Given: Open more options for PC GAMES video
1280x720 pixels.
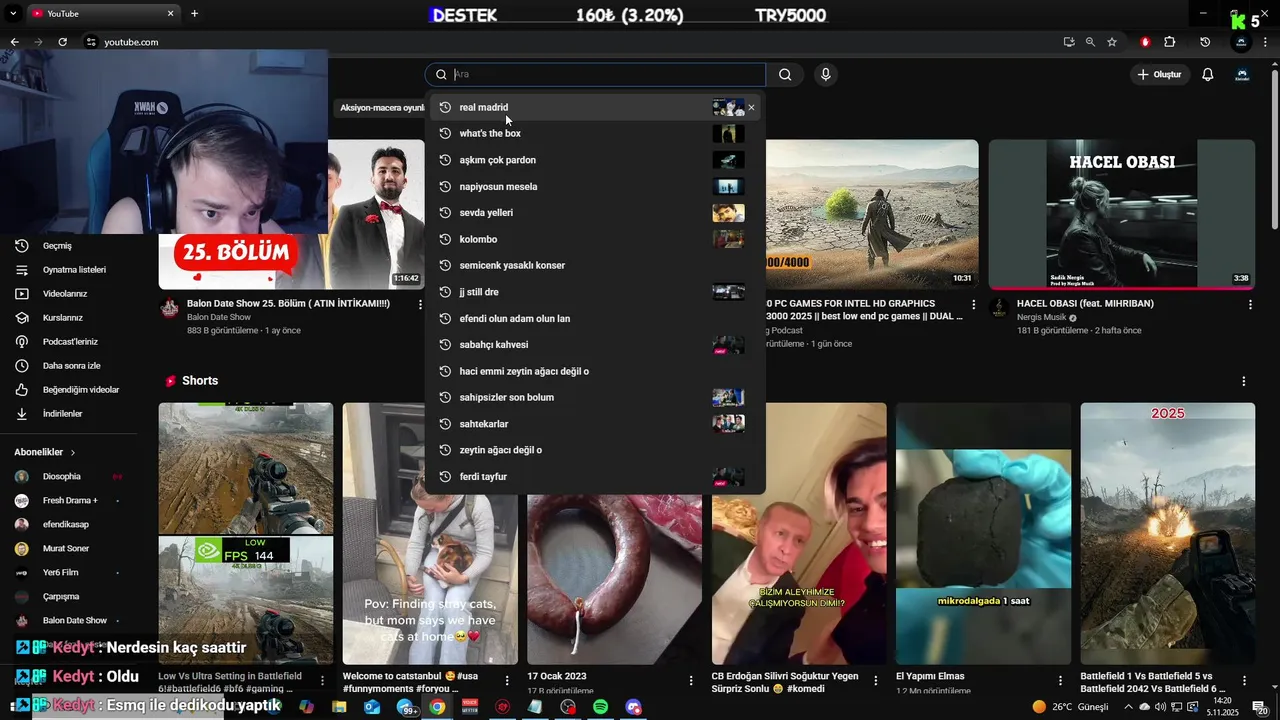Looking at the screenshot, I should click(x=974, y=304).
